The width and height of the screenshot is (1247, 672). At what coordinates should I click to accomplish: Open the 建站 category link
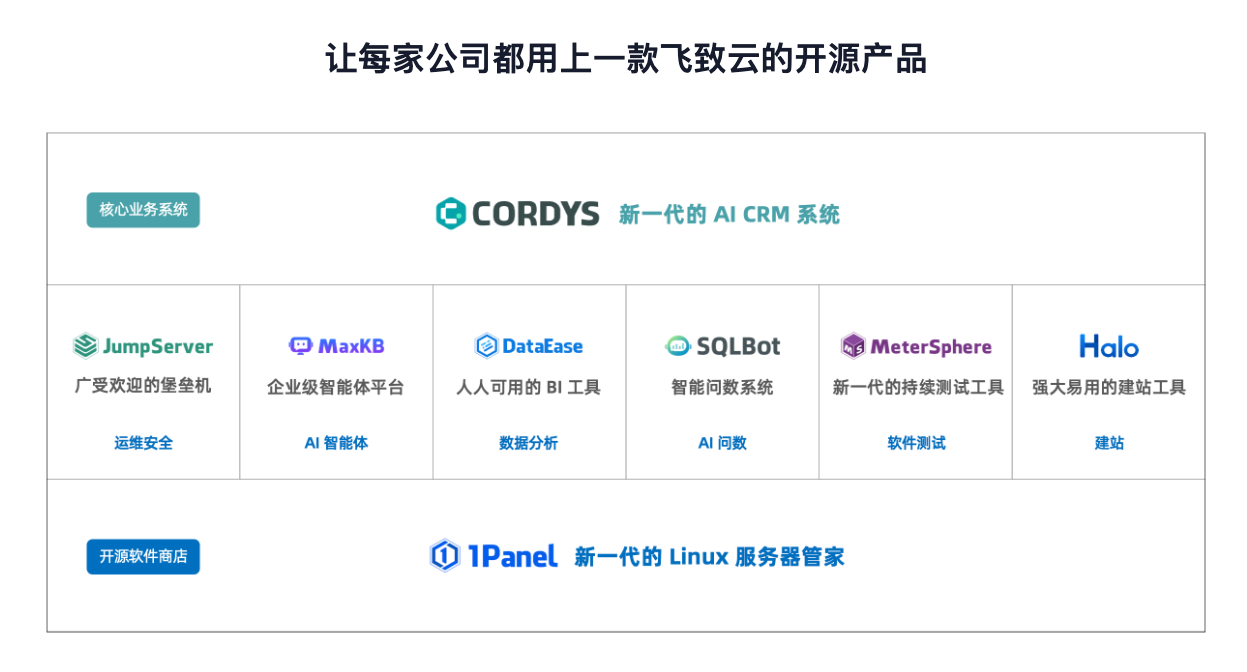coord(1109,443)
